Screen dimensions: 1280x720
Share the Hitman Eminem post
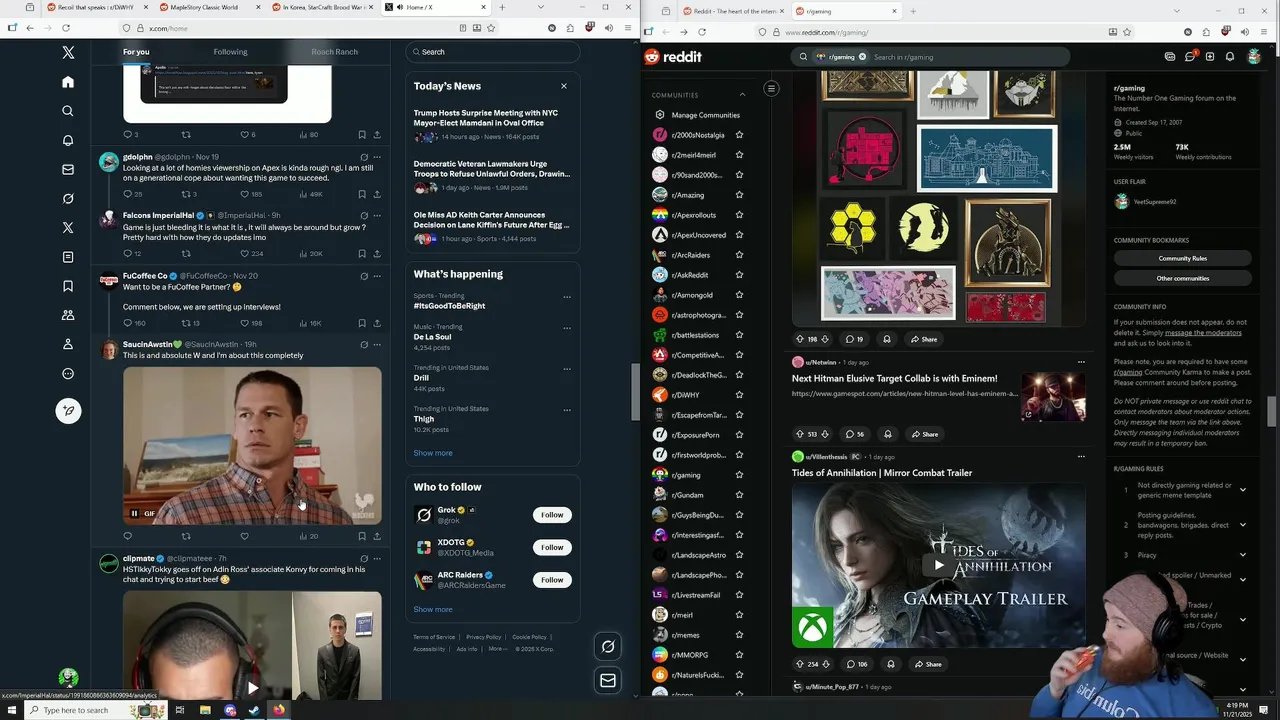click(925, 434)
